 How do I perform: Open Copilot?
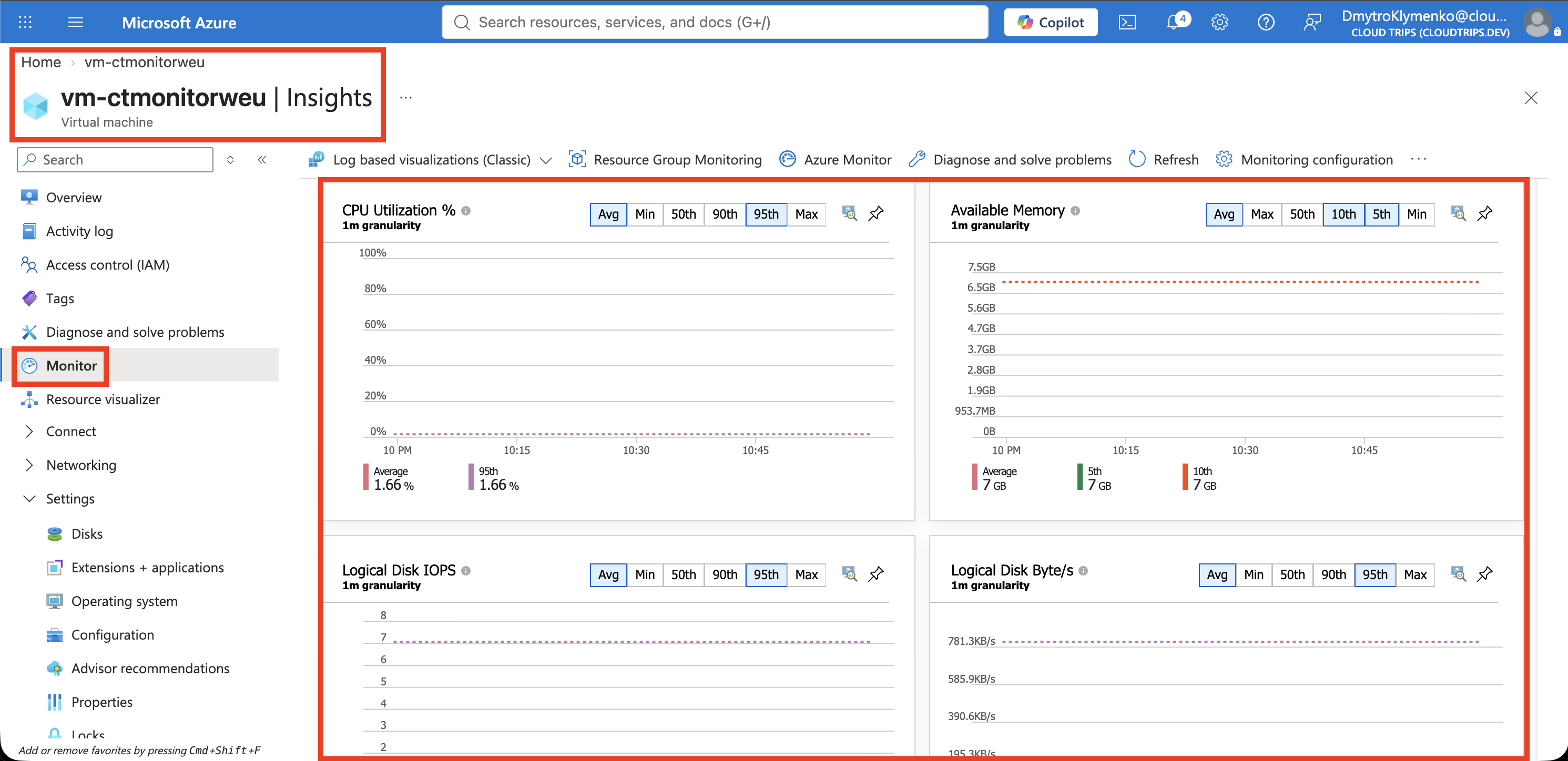(1051, 23)
